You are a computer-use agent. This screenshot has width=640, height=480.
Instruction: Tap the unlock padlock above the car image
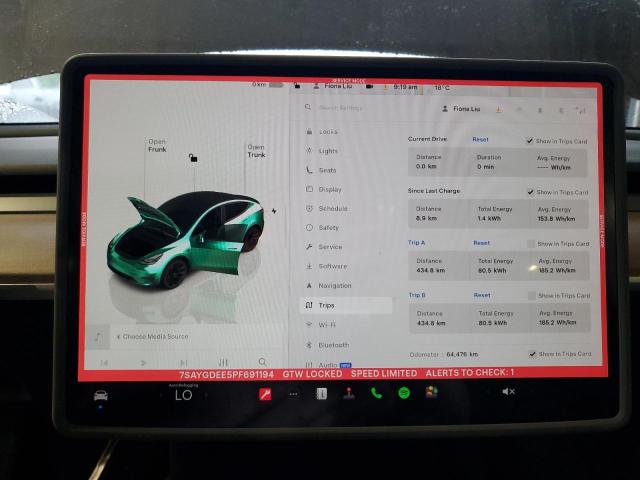point(193,158)
